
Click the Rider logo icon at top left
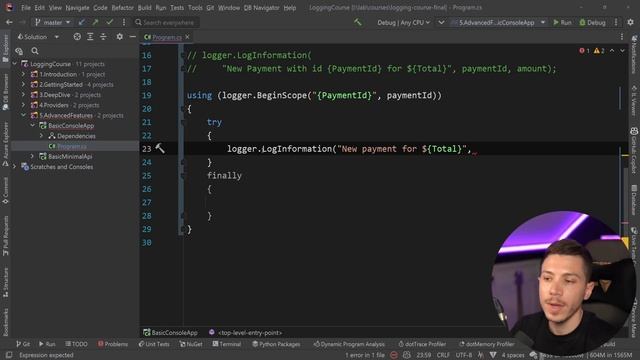point(9,7)
